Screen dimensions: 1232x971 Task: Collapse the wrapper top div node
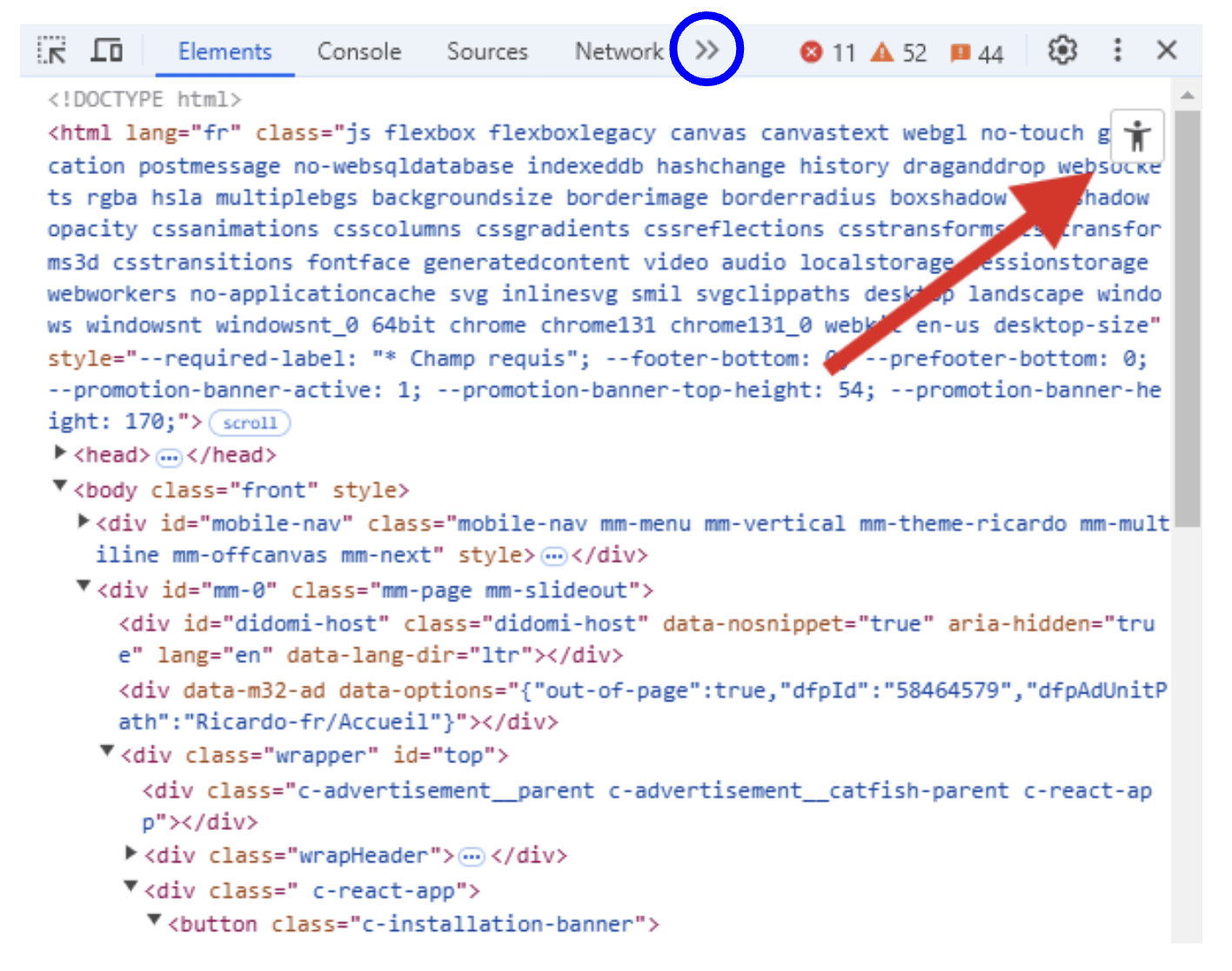click(x=107, y=750)
